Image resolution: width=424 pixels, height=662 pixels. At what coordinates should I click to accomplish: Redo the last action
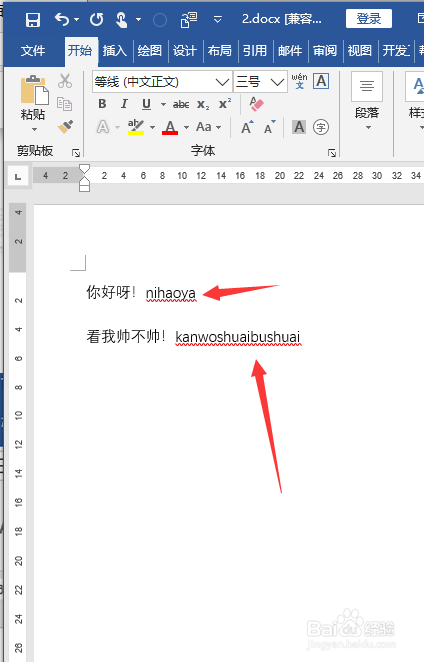pyautogui.click(x=97, y=19)
